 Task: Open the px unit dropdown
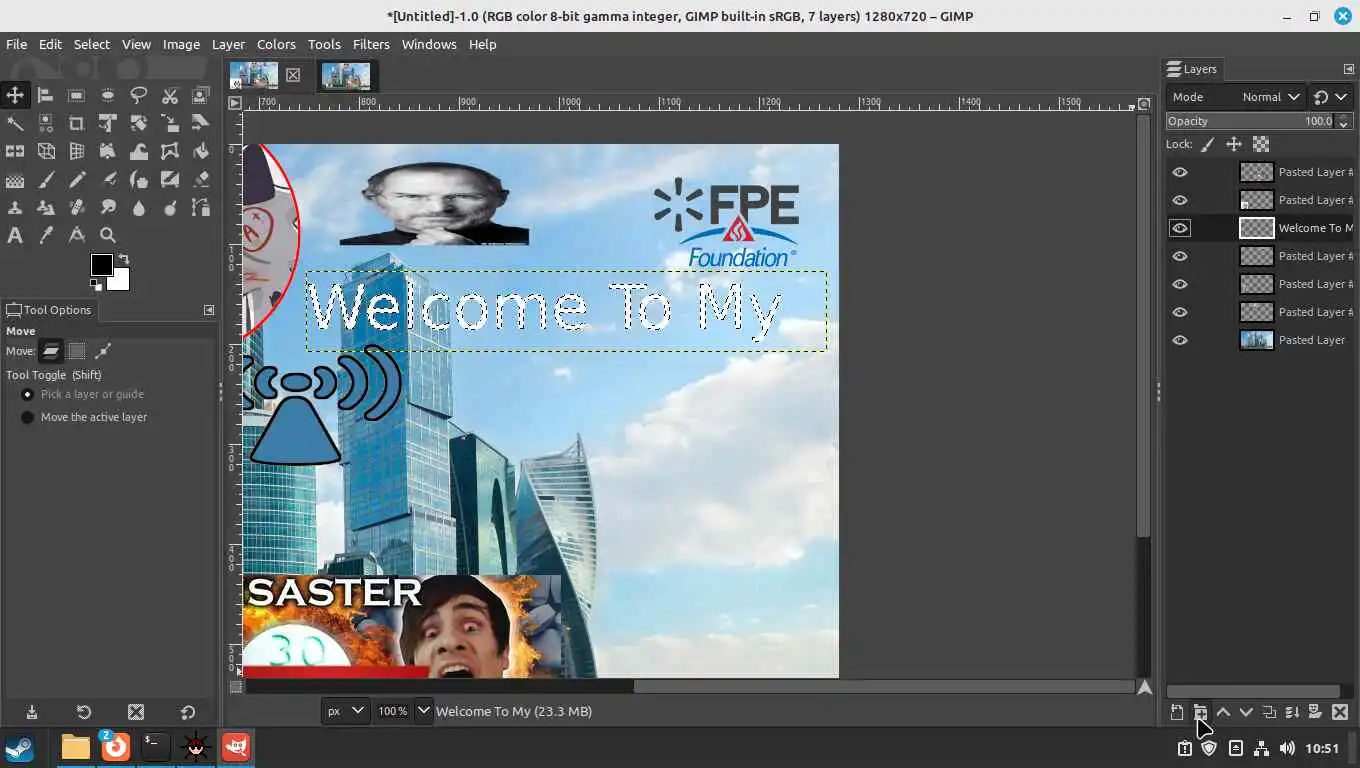point(345,711)
